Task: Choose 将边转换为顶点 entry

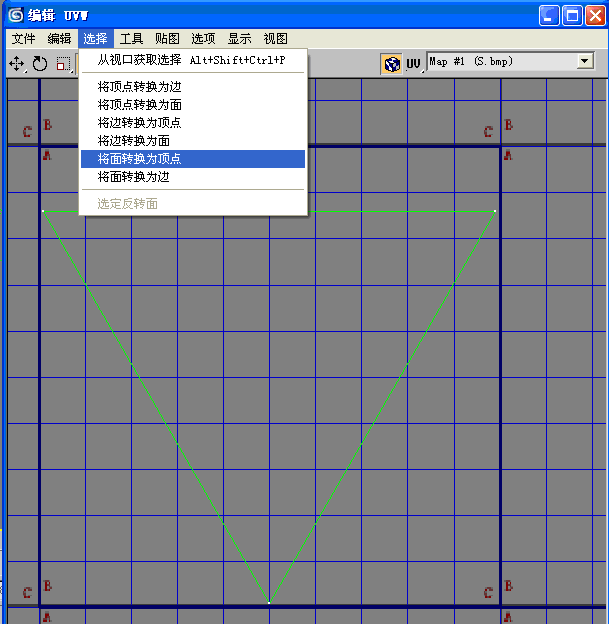Action: tap(193, 123)
